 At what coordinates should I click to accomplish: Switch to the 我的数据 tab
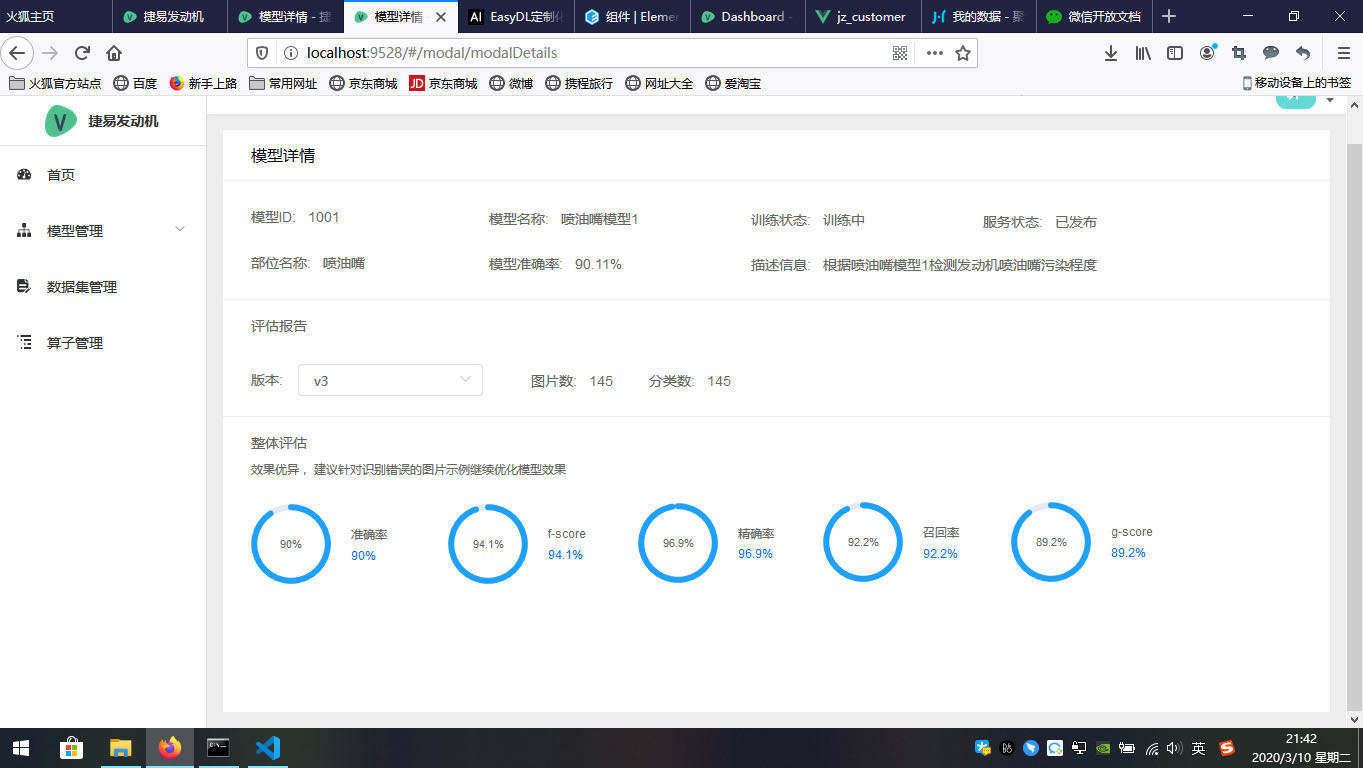tap(979, 16)
